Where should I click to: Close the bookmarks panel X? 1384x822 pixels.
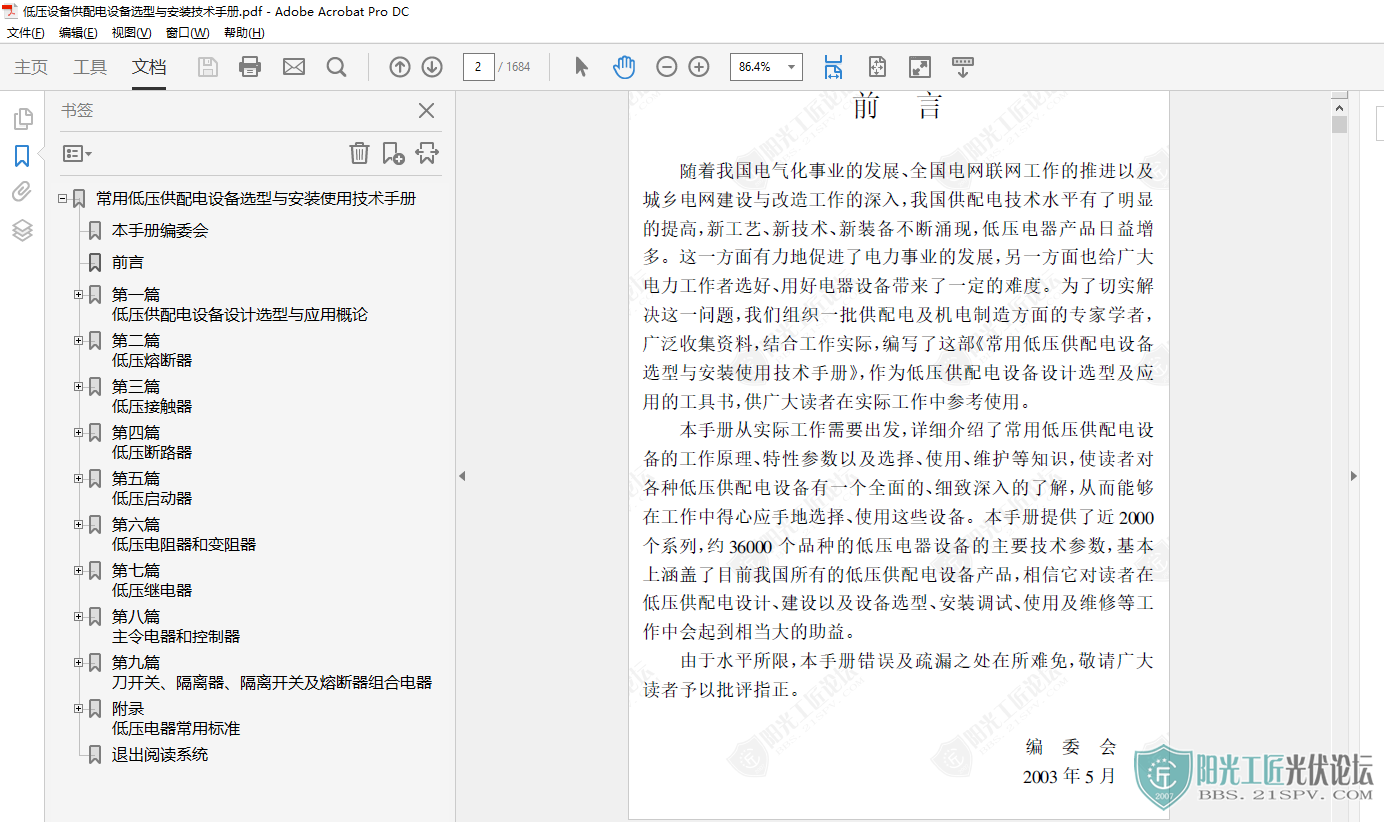click(426, 111)
